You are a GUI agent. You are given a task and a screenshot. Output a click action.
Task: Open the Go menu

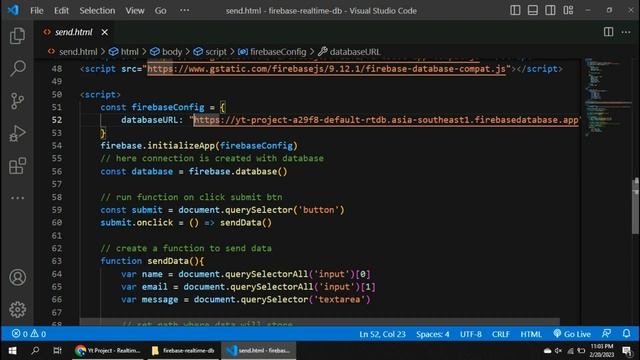(x=160, y=11)
